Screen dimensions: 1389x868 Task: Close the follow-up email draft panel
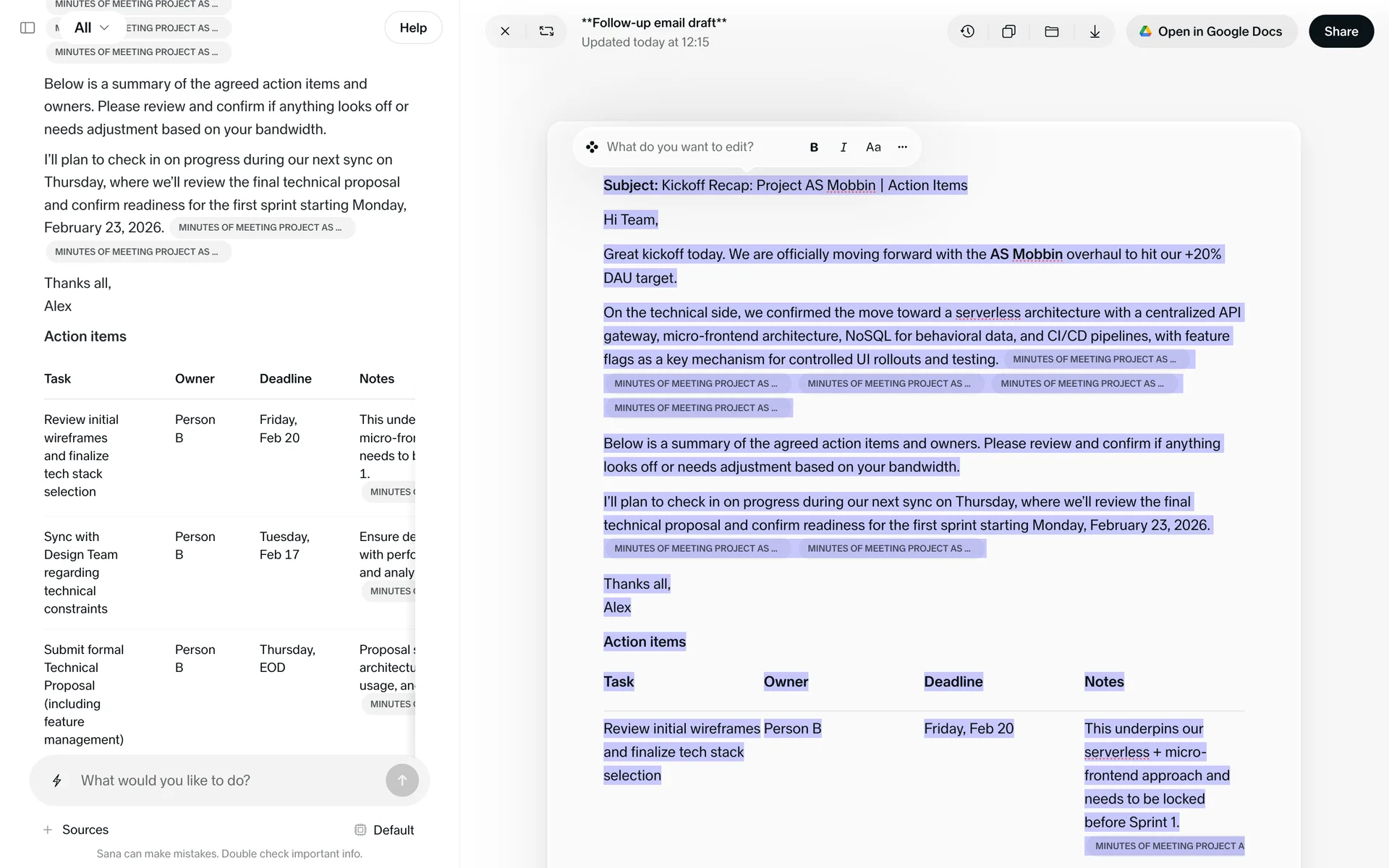(505, 32)
